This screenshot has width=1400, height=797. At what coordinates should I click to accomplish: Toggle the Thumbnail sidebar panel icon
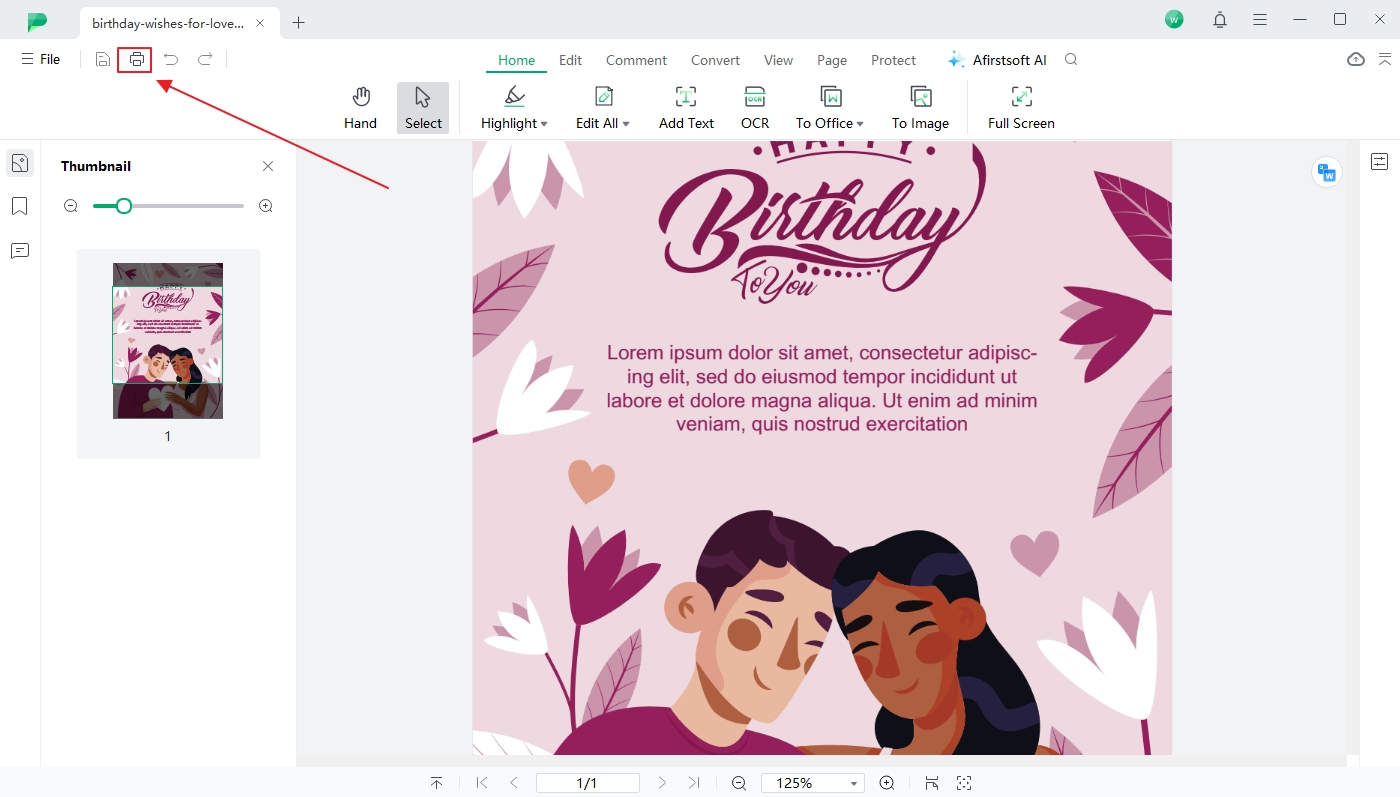(20, 163)
